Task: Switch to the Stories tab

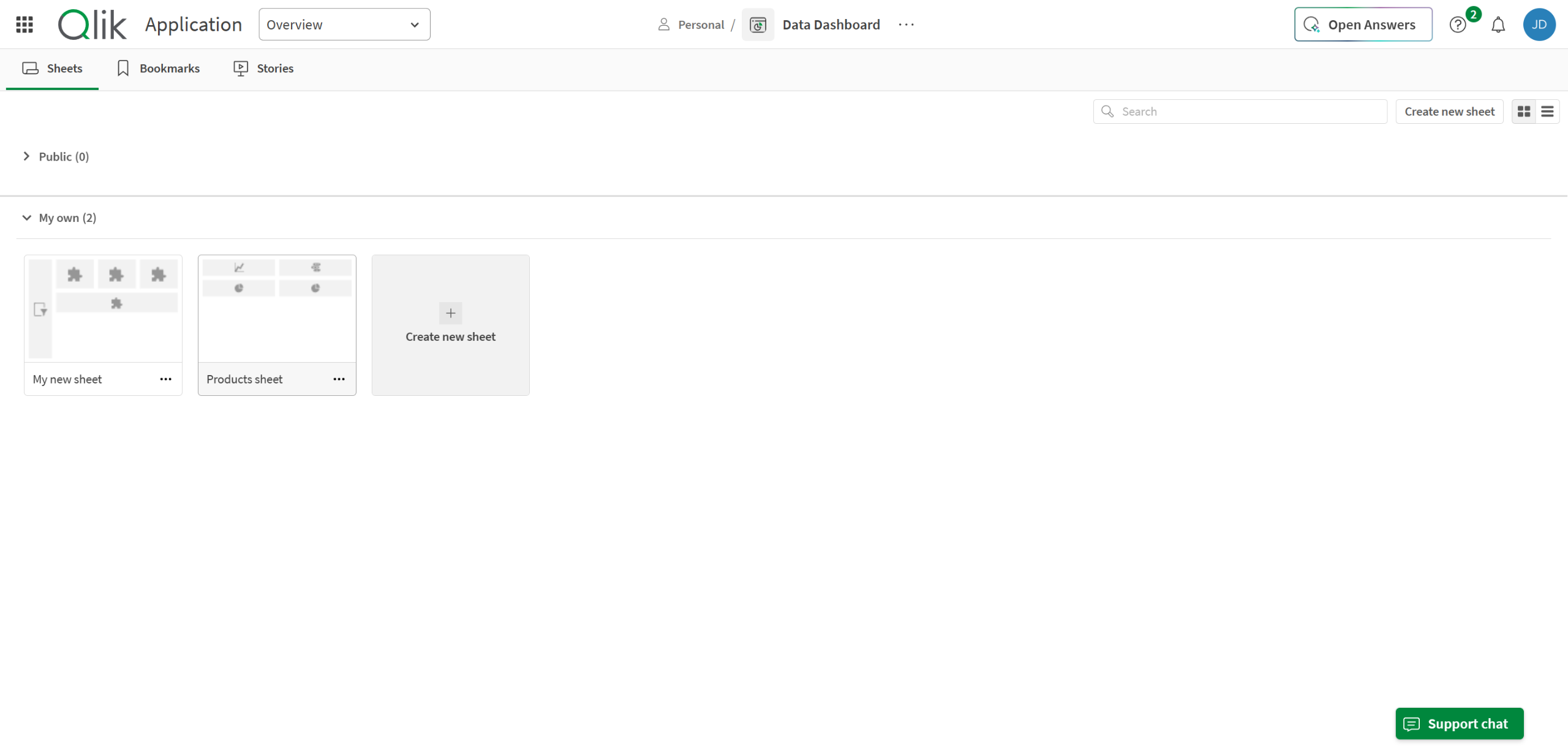Action: (263, 69)
